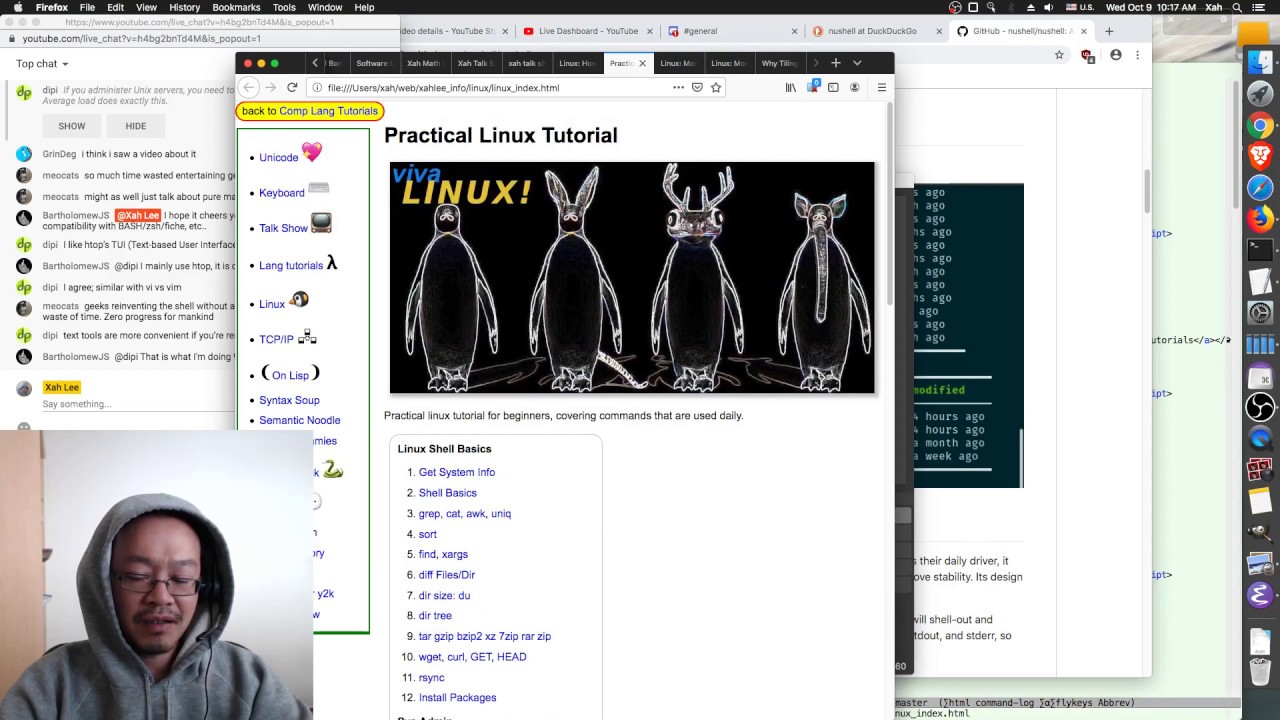Switch to Why Tiling tab
Viewport: 1280px width, 720px height.
(x=779, y=63)
